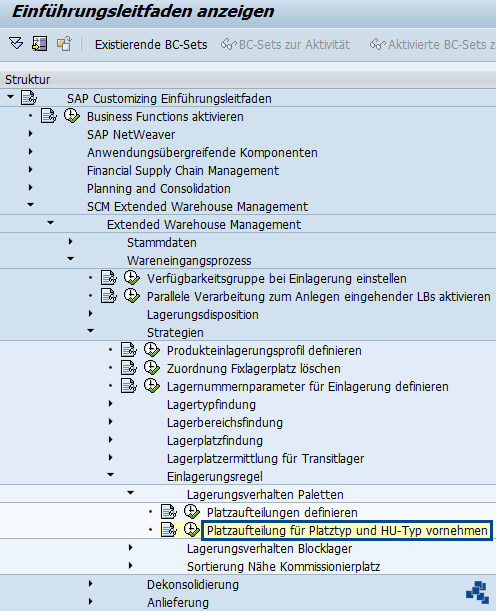Screen dimensions: 496x611
Task: Open Existierende BC-Sets
Action: tap(151, 44)
